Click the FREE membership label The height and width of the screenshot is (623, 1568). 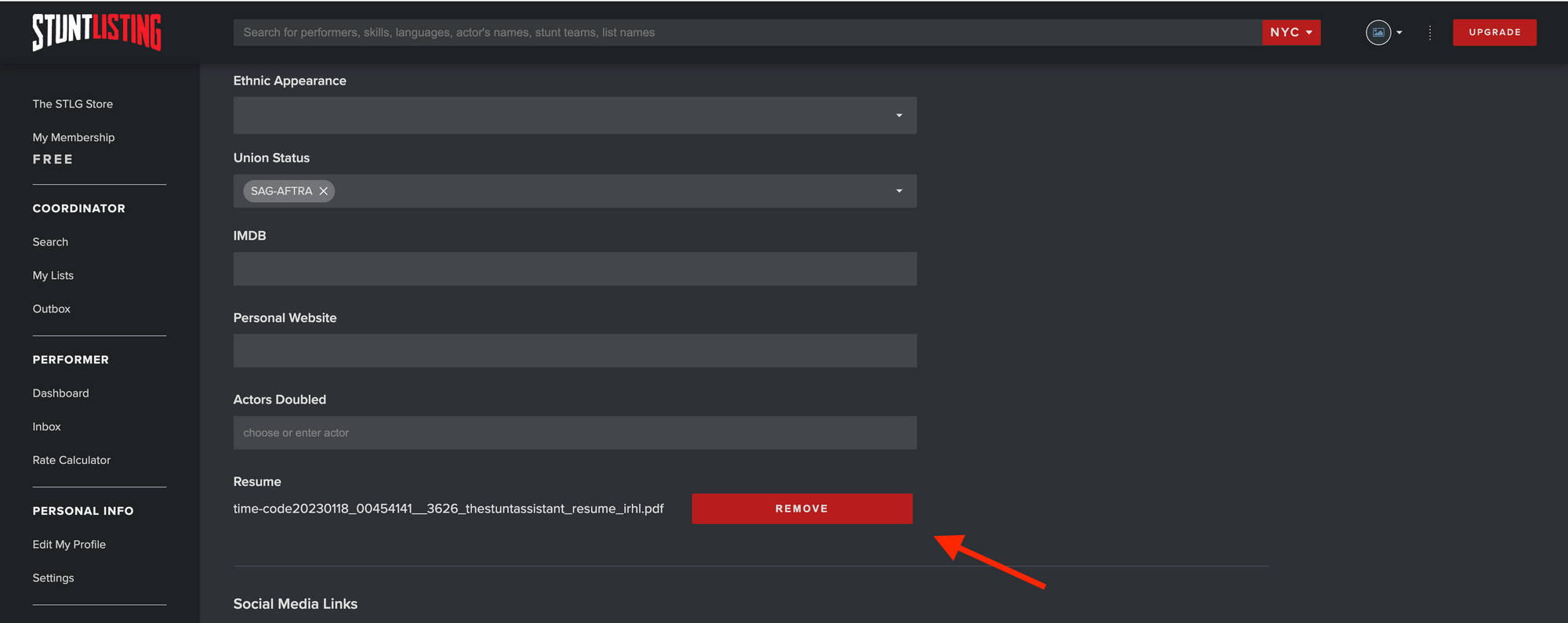tap(53, 159)
